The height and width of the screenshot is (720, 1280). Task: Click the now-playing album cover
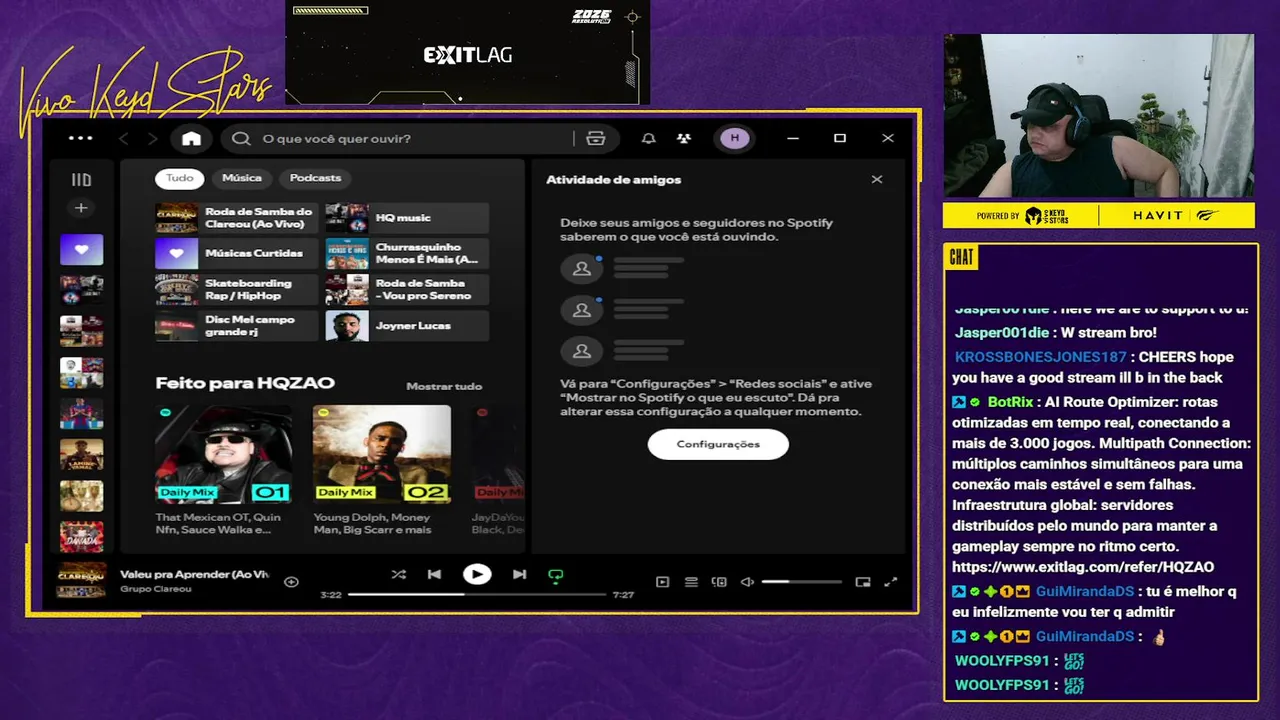click(x=81, y=579)
